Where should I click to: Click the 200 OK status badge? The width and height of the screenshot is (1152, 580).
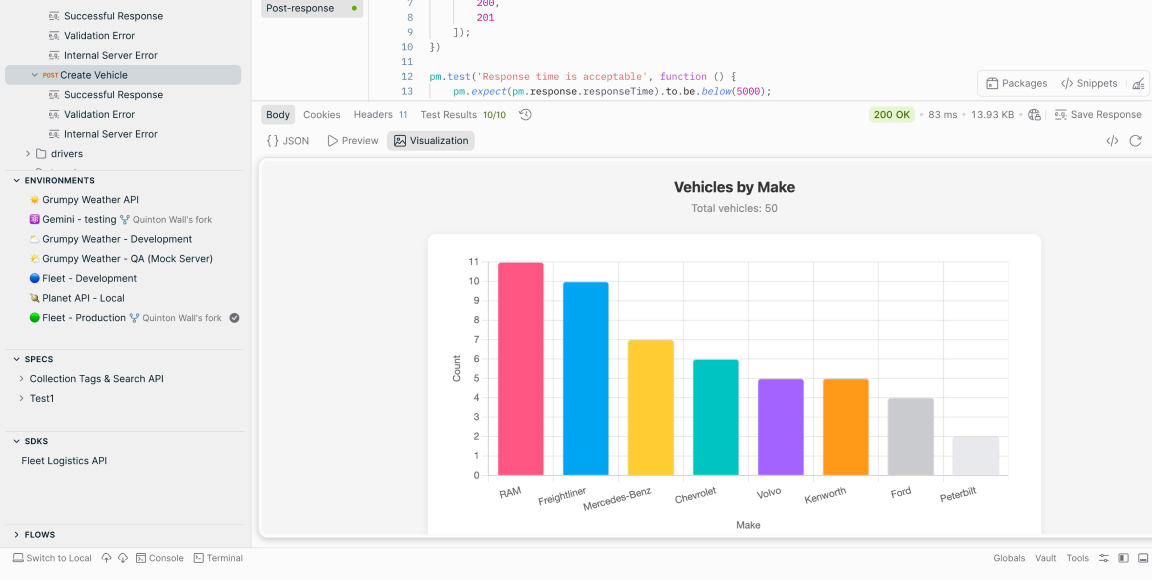tap(892, 115)
